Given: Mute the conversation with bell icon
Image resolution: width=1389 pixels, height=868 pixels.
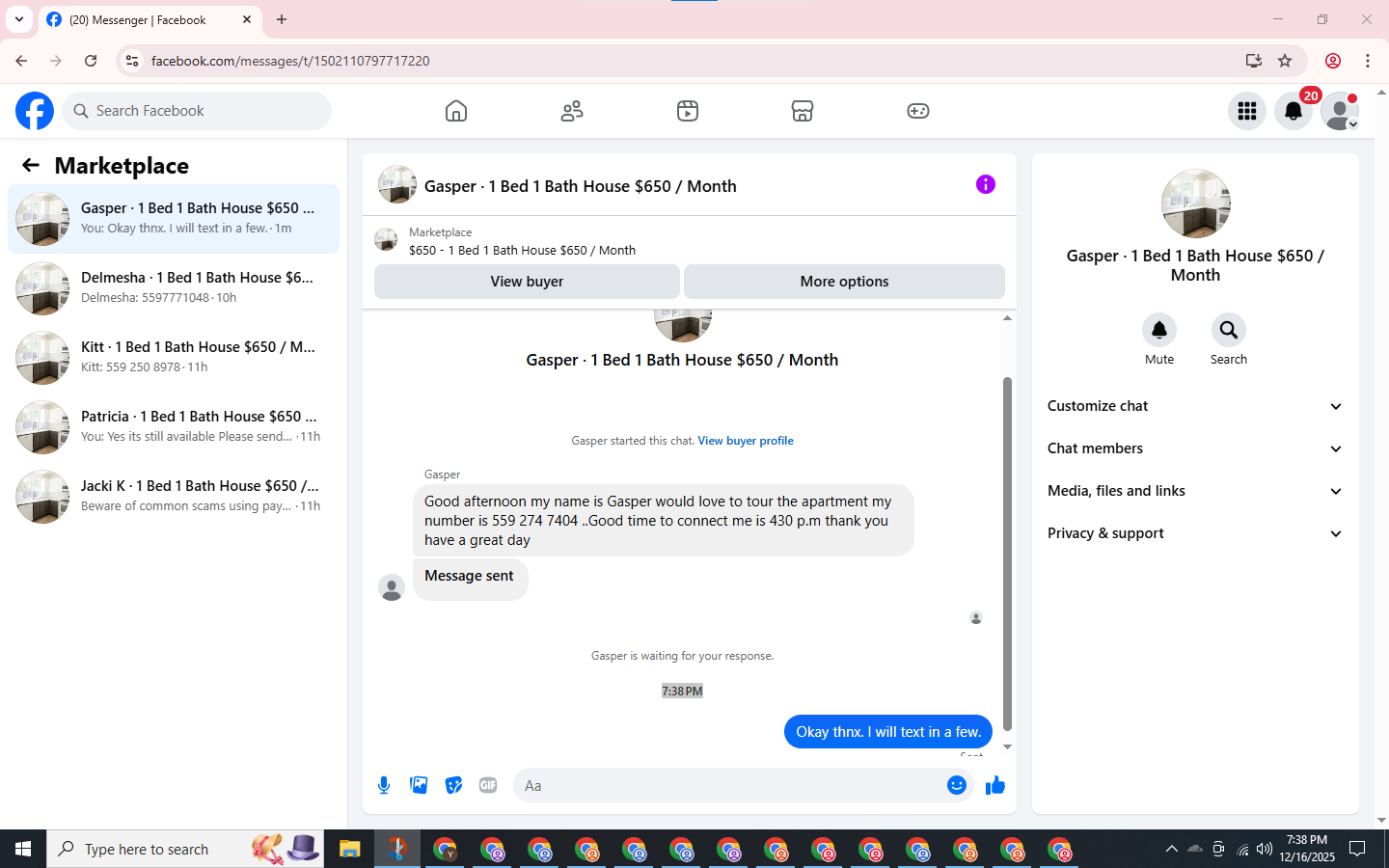Looking at the screenshot, I should click(1159, 330).
